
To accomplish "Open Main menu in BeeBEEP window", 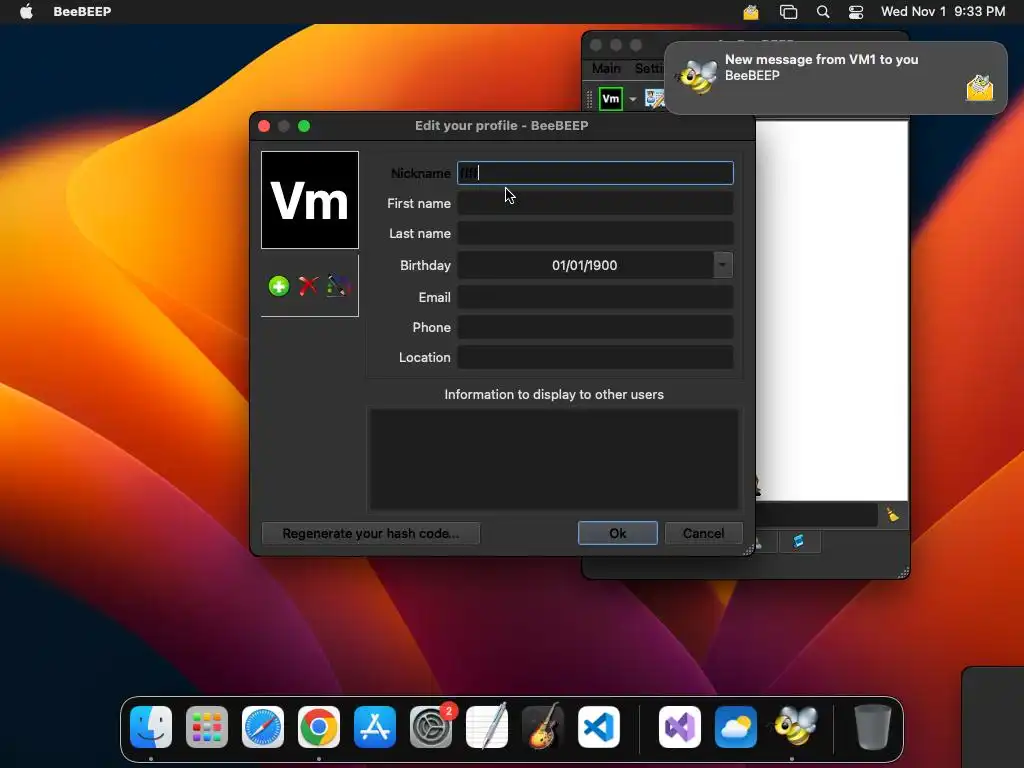I will coord(606,69).
